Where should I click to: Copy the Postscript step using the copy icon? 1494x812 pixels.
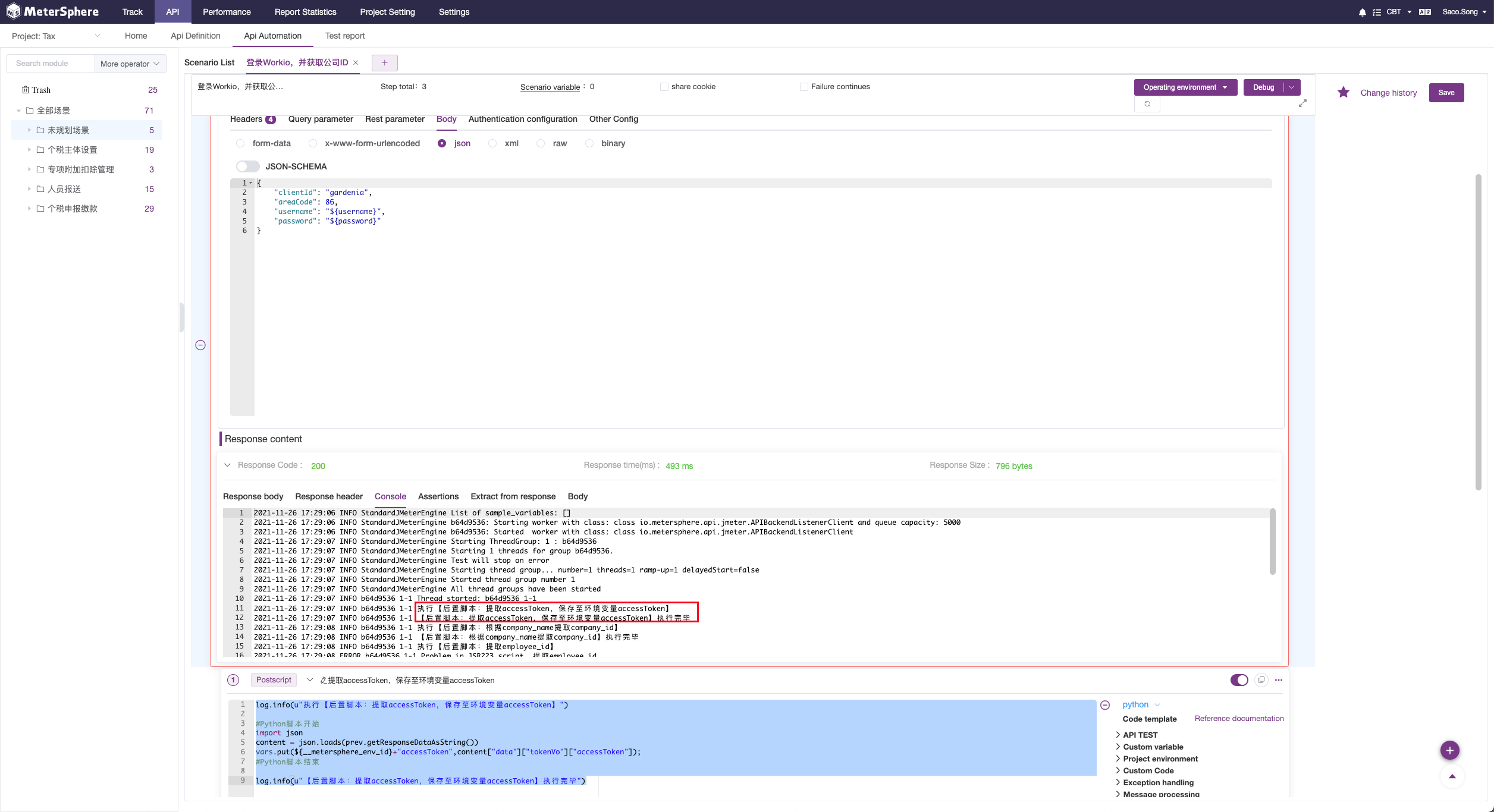click(x=1261, y=679)
